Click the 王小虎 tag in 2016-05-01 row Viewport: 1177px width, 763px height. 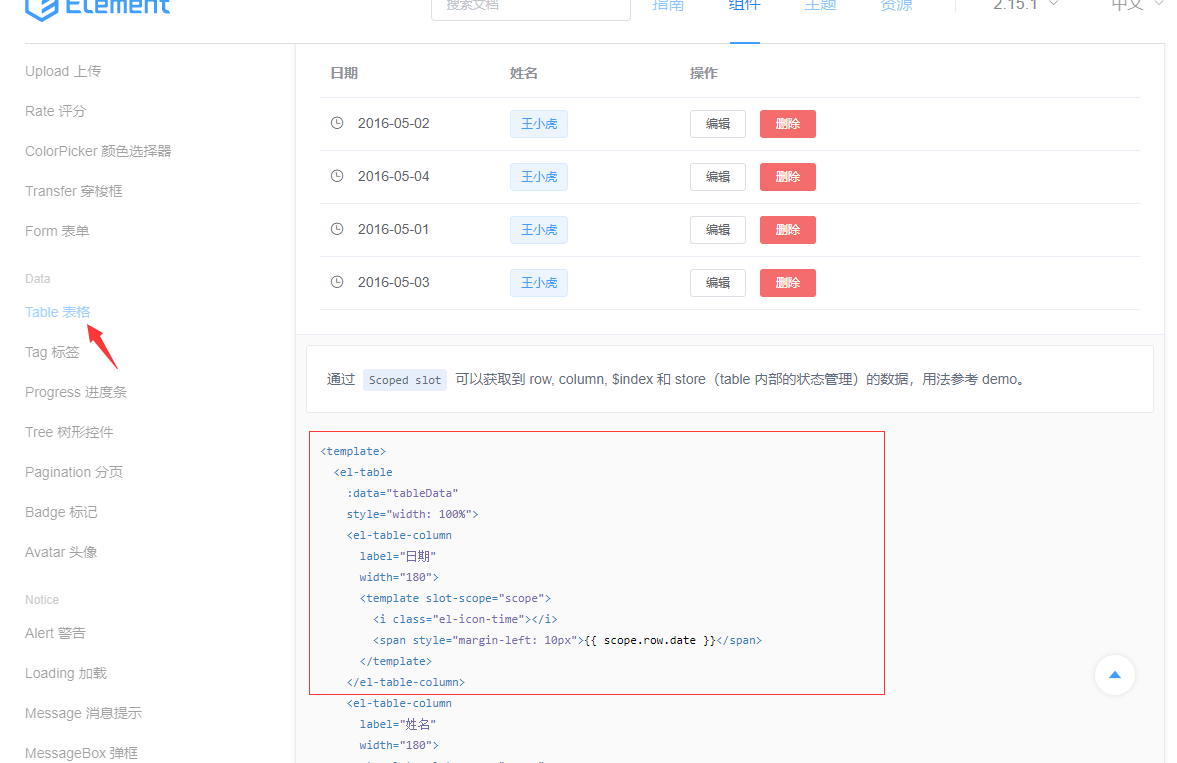[539, 230]
